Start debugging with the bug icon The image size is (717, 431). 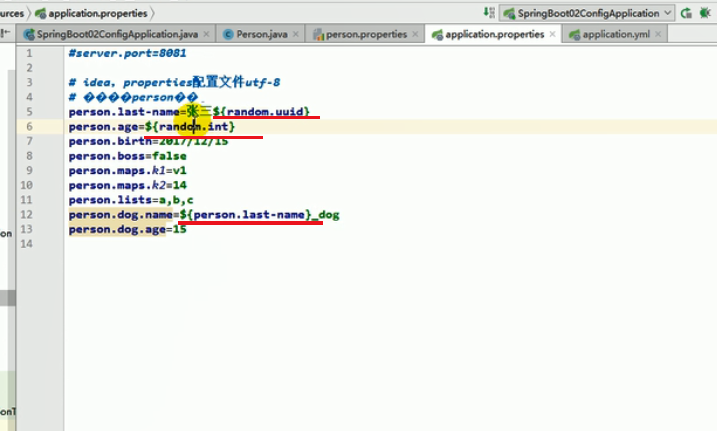pos(705,13)
